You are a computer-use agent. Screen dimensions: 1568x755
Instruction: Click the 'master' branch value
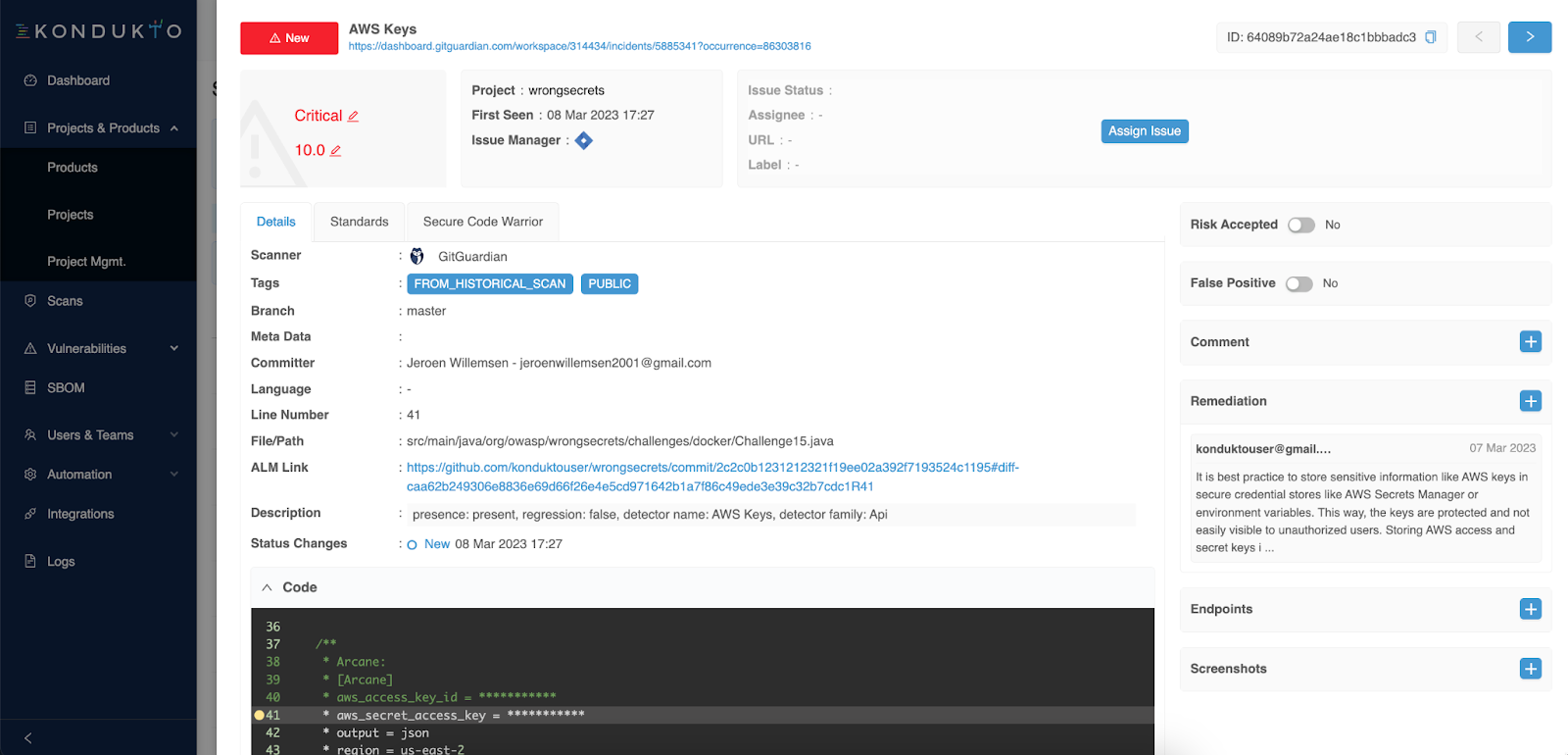426,311
